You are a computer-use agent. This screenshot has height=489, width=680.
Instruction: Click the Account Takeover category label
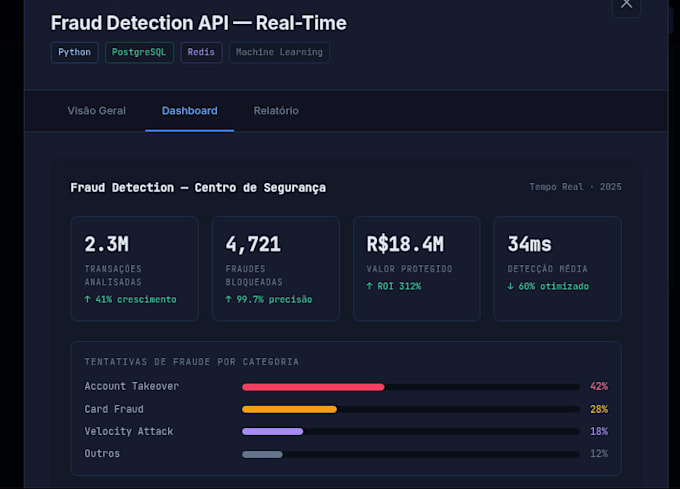click(x=131, y=386)
